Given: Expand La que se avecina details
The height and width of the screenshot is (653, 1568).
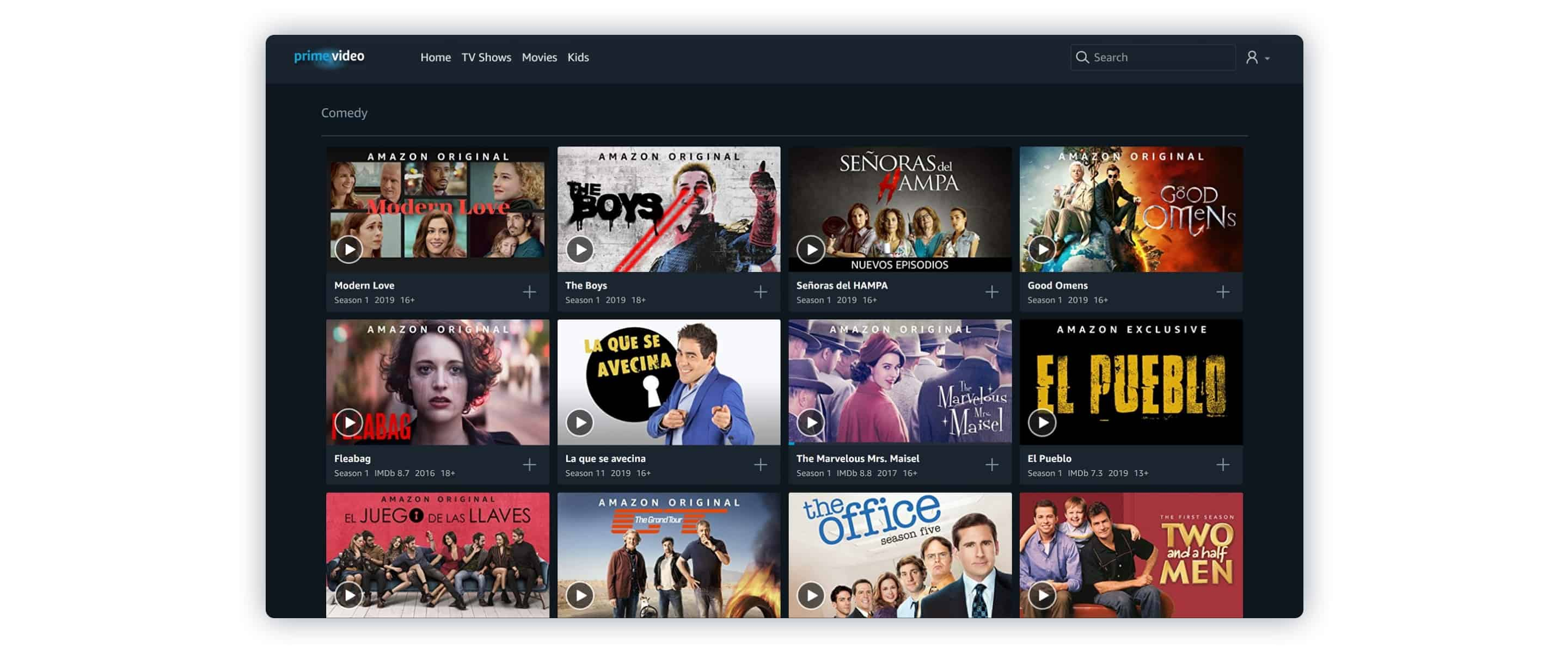Looking at the screenshot, I should (760, 464).
